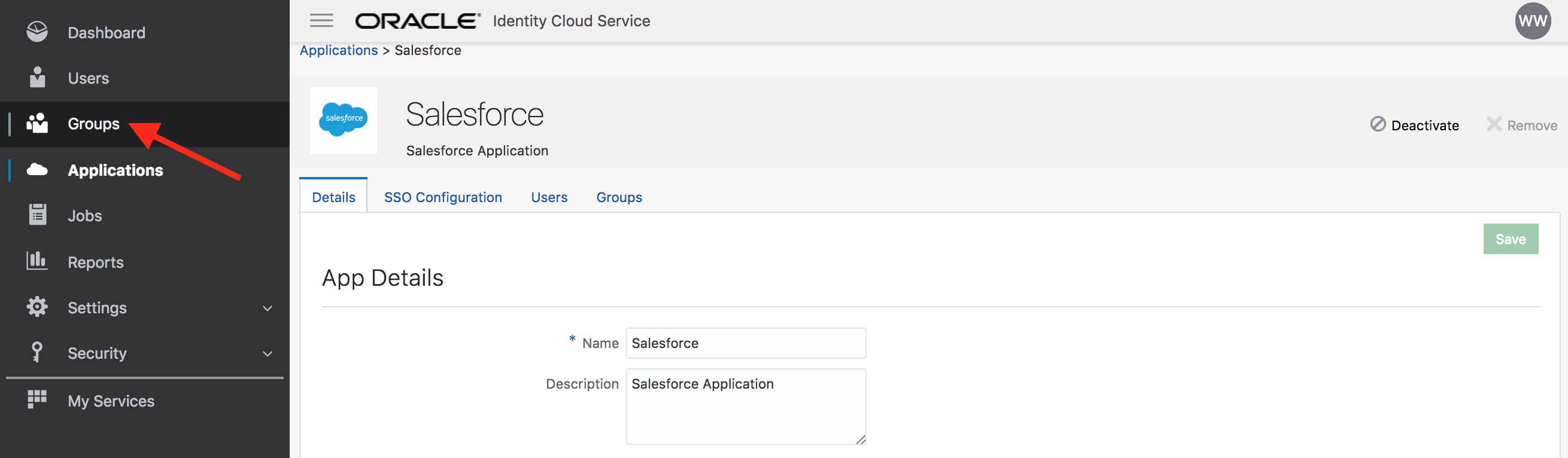Click the Oracle logo
This screenshot has width=1568, height=458.
click(x=418, y=21)
